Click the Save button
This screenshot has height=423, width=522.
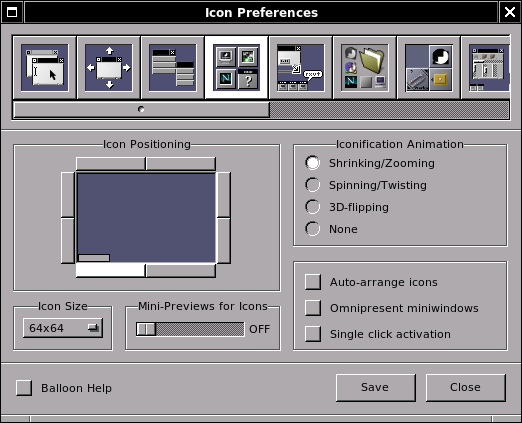[376, 387]
